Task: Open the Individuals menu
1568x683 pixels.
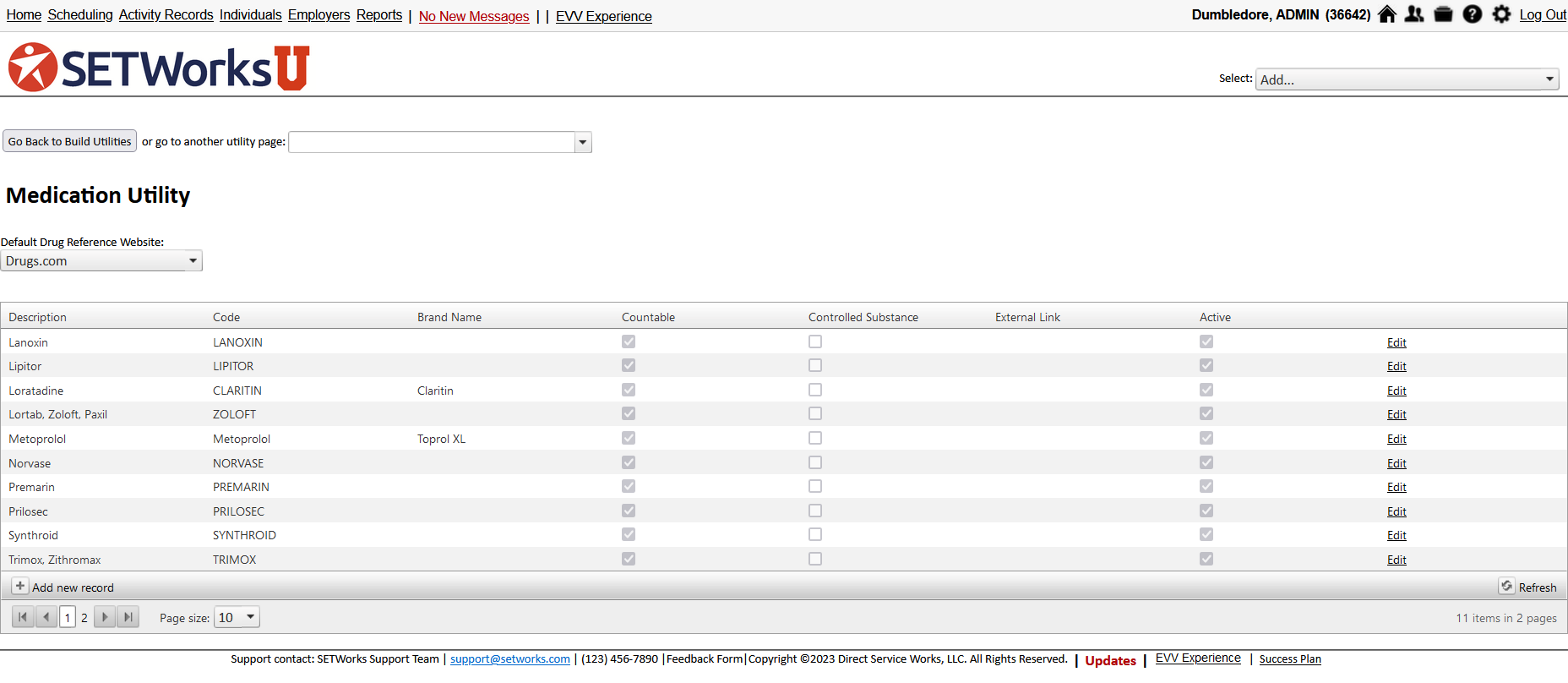Action: pos(251,15)
